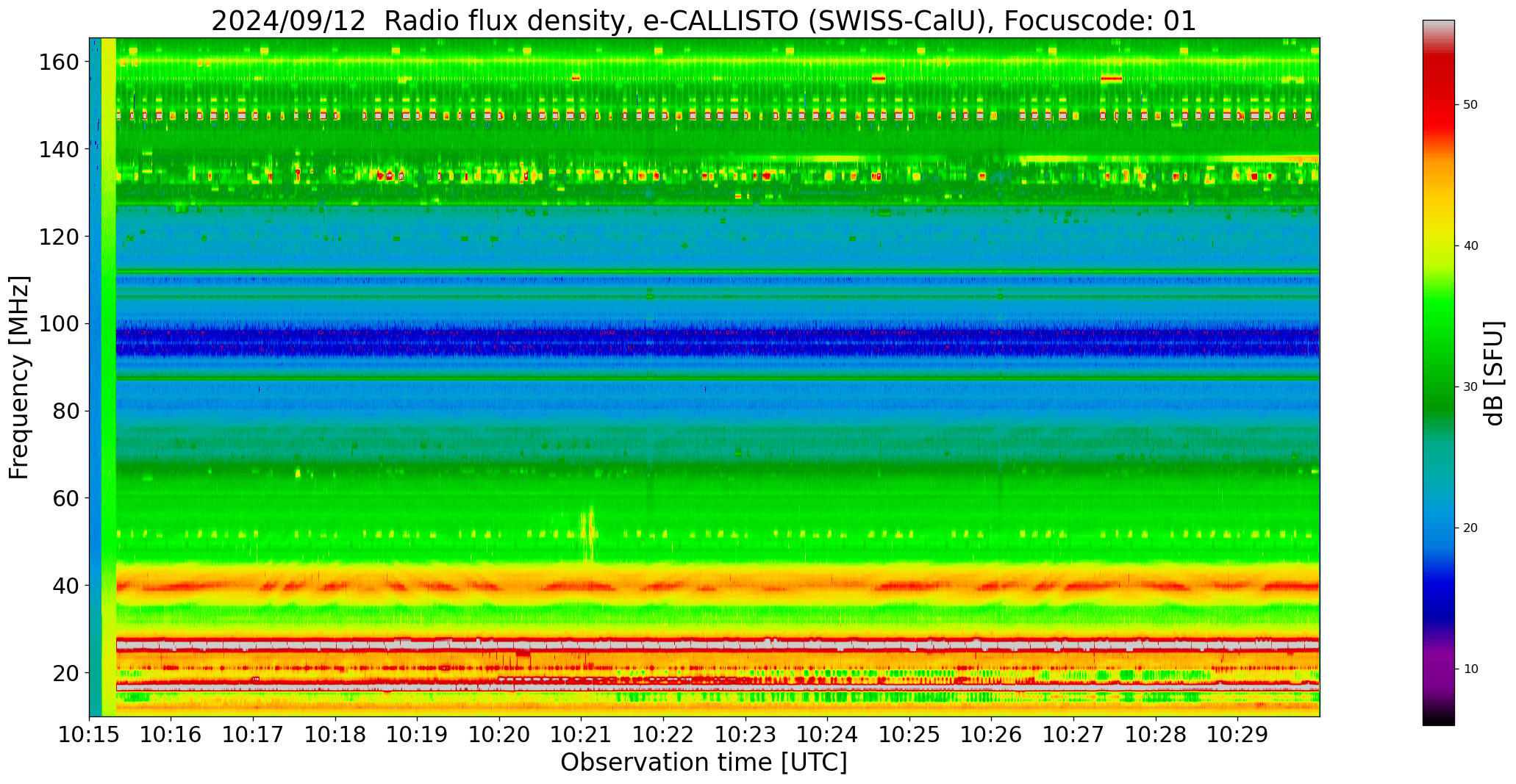Click the 10:22 time tick label
1516x784 pixels.
point(663,735)
